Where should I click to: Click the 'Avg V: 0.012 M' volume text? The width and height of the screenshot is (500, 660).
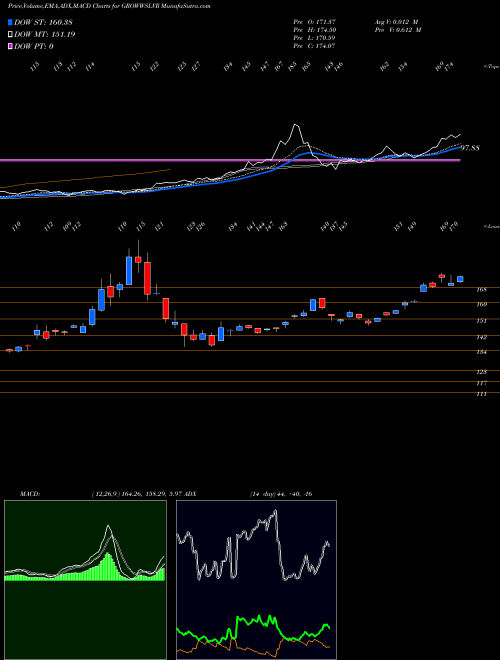point(396,21)
